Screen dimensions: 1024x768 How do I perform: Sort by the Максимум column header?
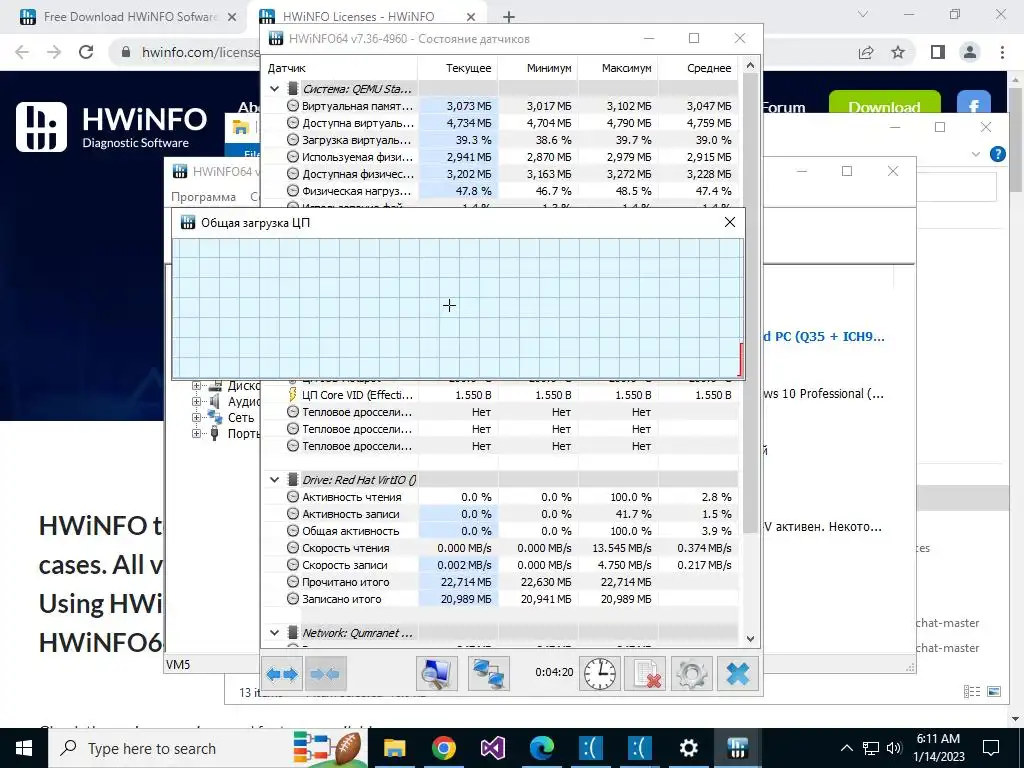(x=618, y=68)
